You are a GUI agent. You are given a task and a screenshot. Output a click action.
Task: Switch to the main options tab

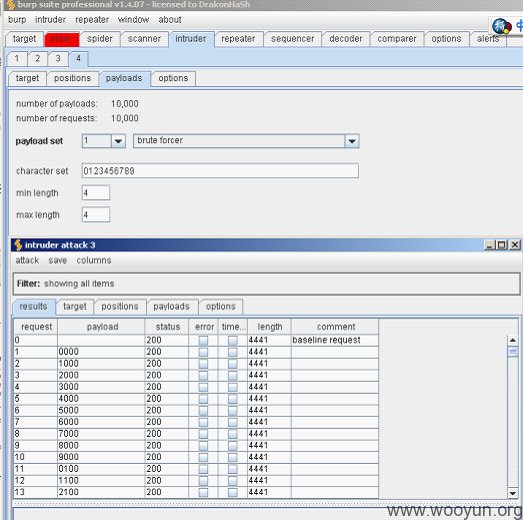tap(446, 39)
